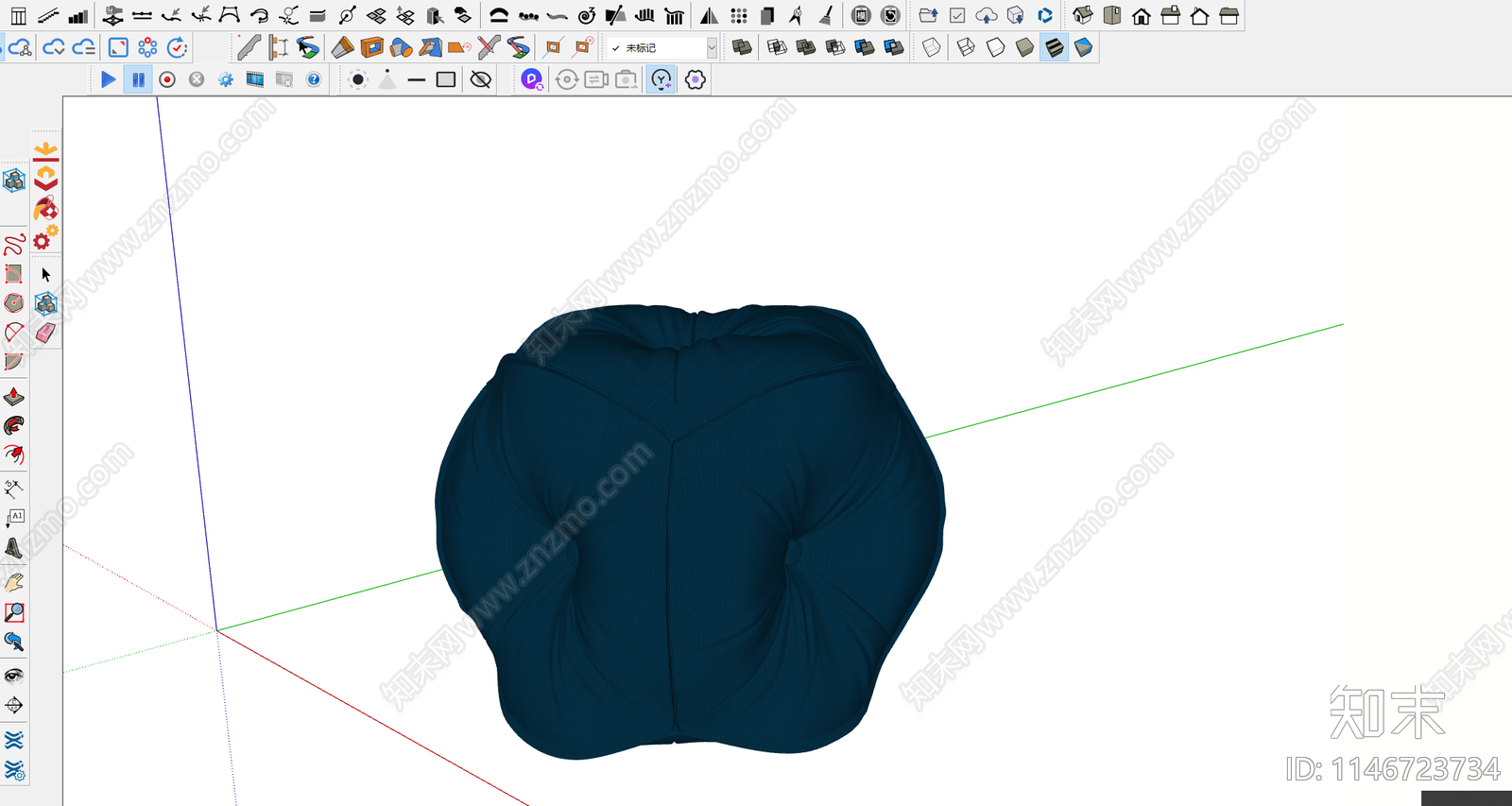Select the Follow Me tool
Image resolution: width=1512 pixels, height=806 pixels.
pyautogui.click(x=14, y=425)
